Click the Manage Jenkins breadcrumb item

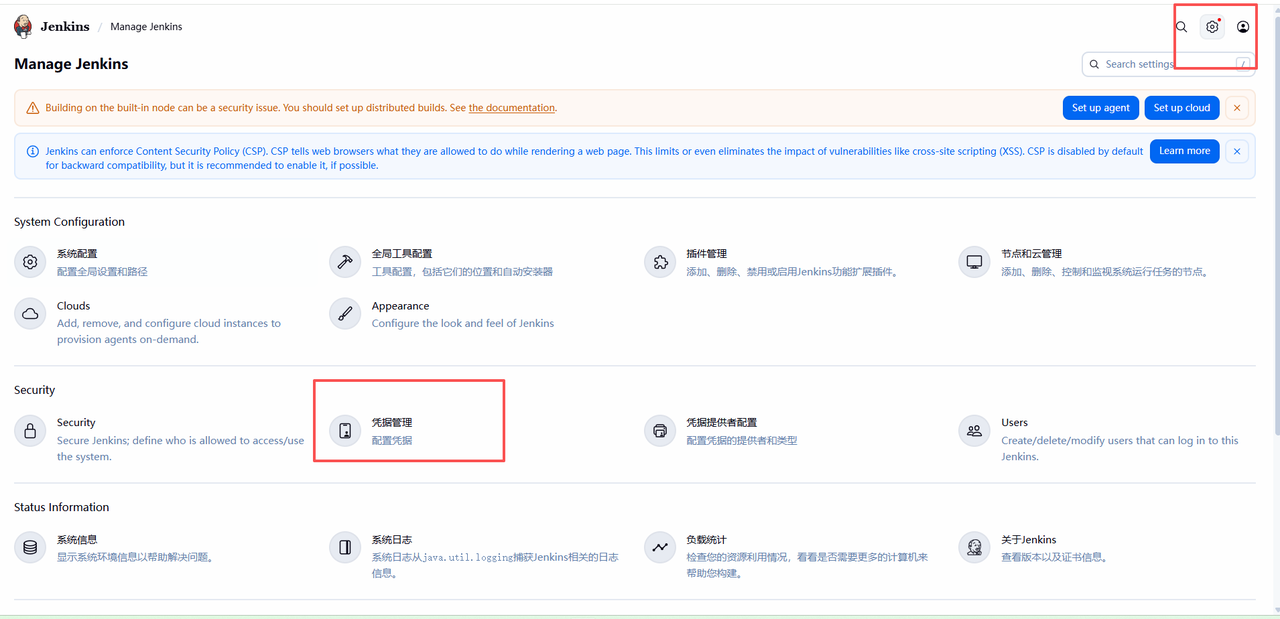pos(146,27)
